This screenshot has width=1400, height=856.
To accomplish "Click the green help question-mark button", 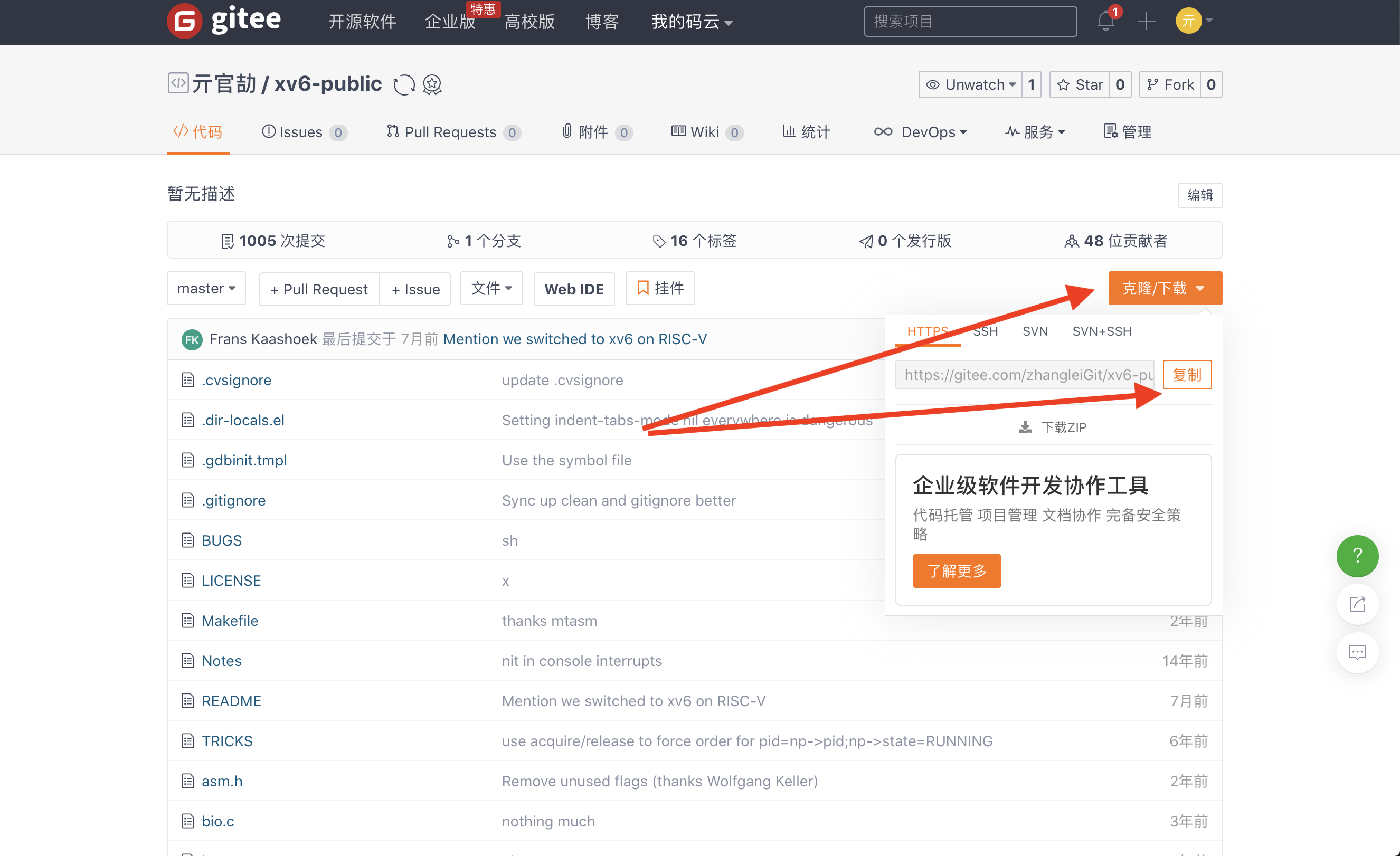I will (1357, 556).
